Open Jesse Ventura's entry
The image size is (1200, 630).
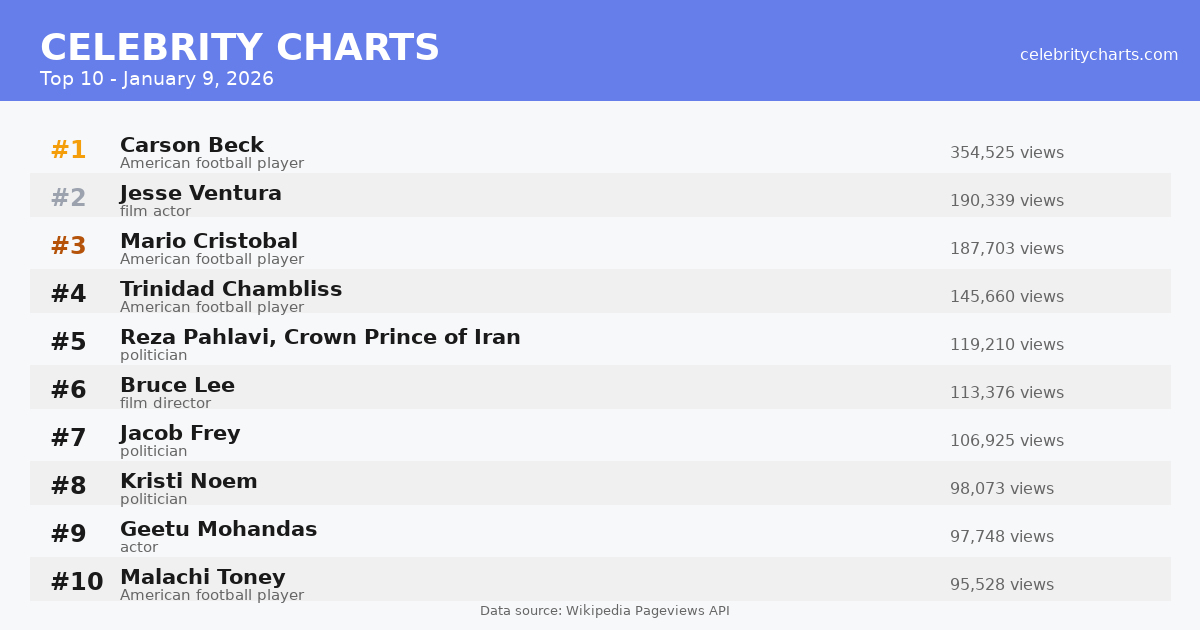tap(201, 194)
